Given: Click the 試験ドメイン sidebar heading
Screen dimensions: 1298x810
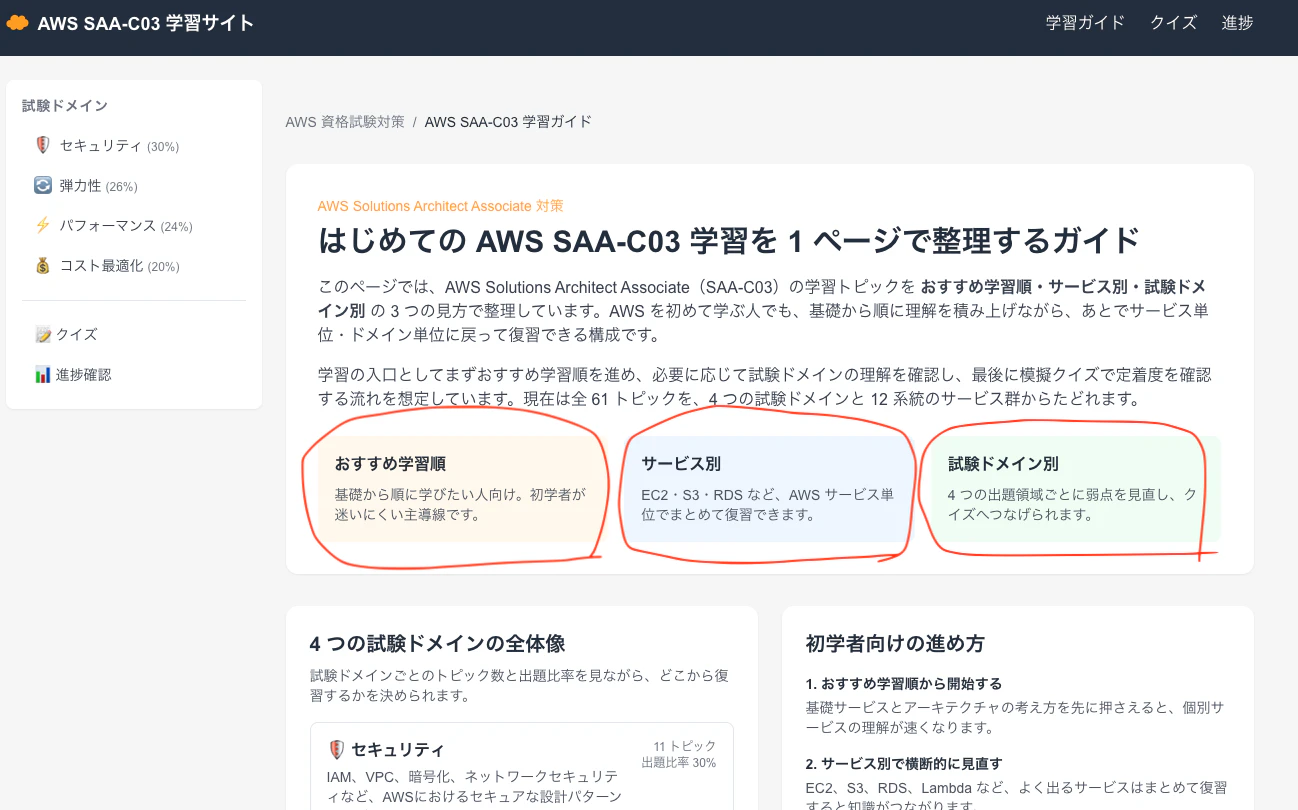Looking at the screenshot, I should (x=65, y=105).
